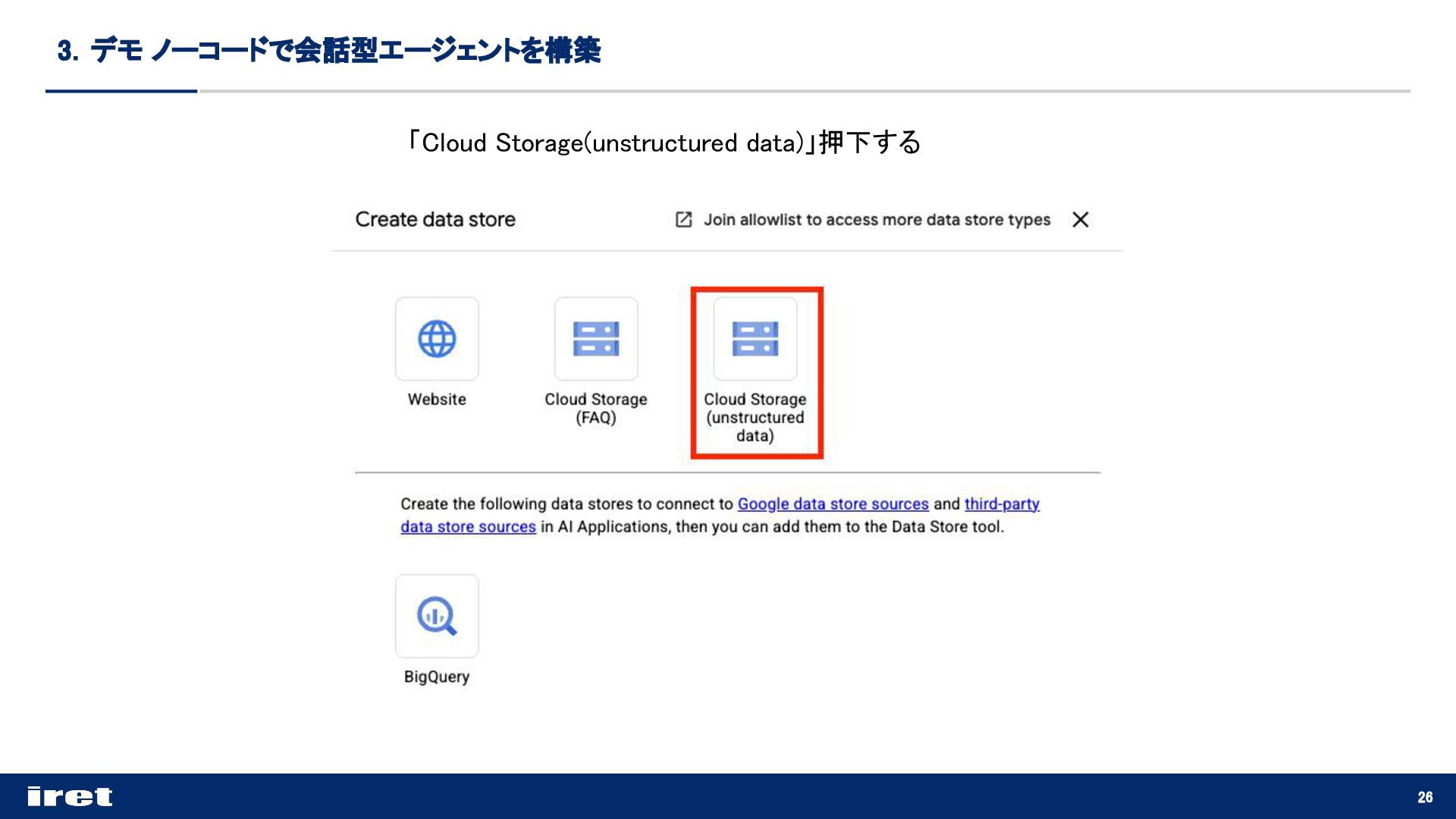Click the slide page number 26
Viewport: 1456px width, 819px height.
pyautogui.click(x=1425, y=797)
